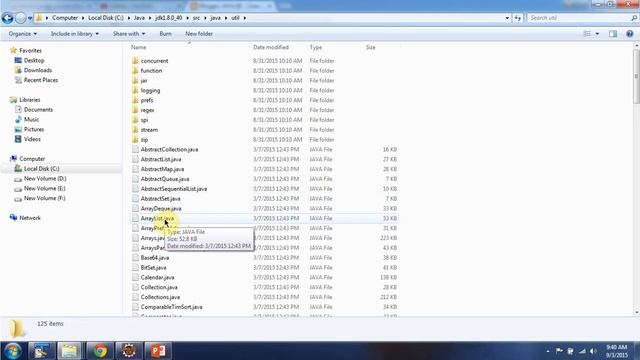Select Local Disk (C:) in sidebar

(41, 169)
